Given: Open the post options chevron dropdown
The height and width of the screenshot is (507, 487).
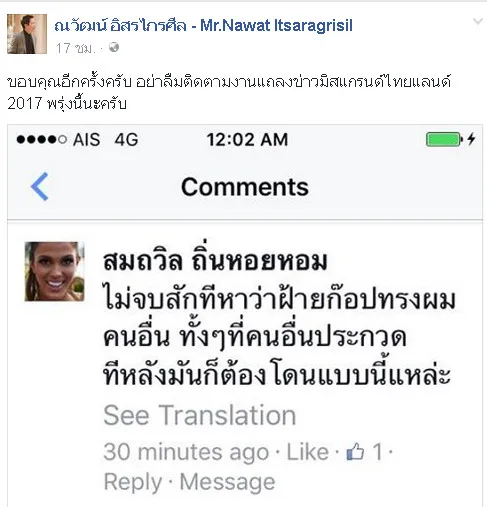Looking at the screenshot, I should [478, 22].
